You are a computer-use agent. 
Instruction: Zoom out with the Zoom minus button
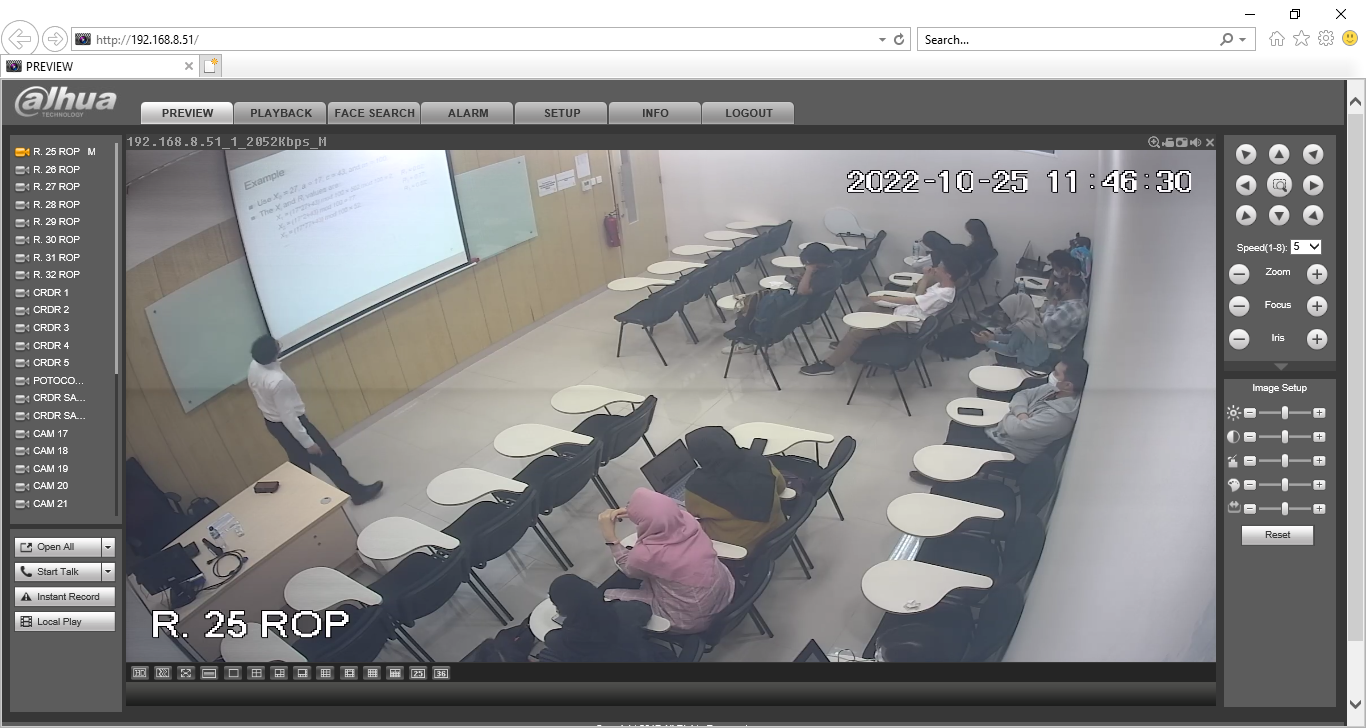[x=1239, y=274]
